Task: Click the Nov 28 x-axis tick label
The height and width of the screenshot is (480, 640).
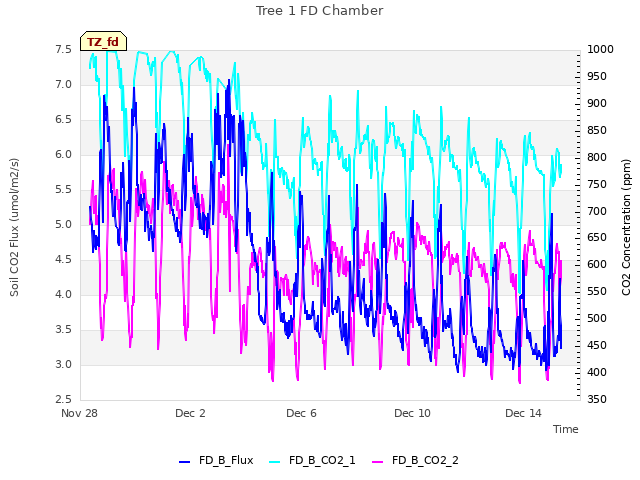Action: (x=79, y=413)
